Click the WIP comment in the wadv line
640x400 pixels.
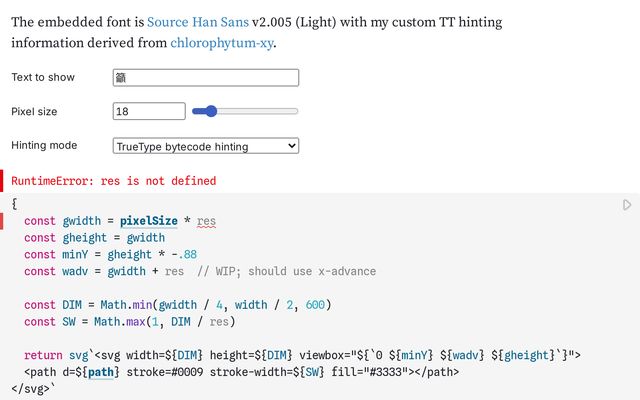[287, 271]
